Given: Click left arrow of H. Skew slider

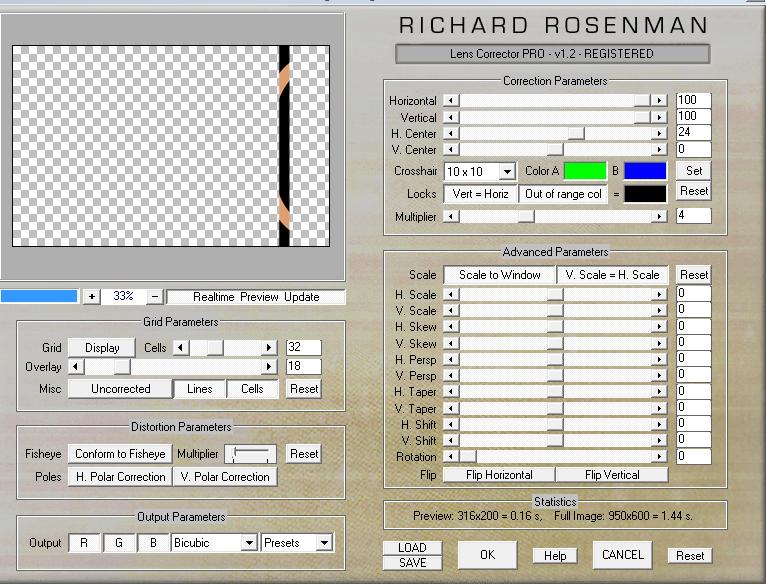Looking at the screenshot, I should pos(451,326).
